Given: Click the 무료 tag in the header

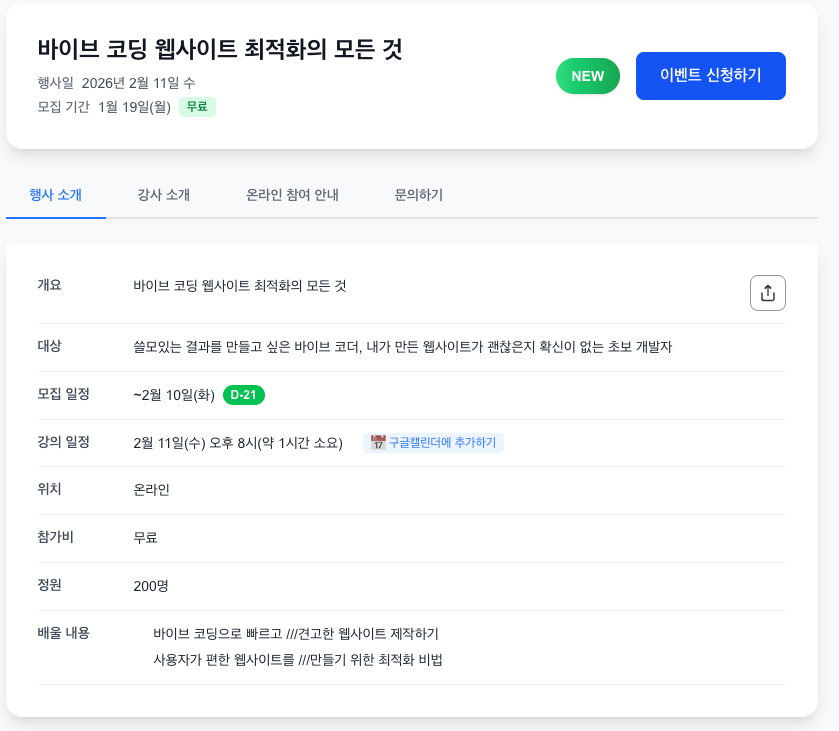Looking at the screenshot, I should [x=197, y=106].
